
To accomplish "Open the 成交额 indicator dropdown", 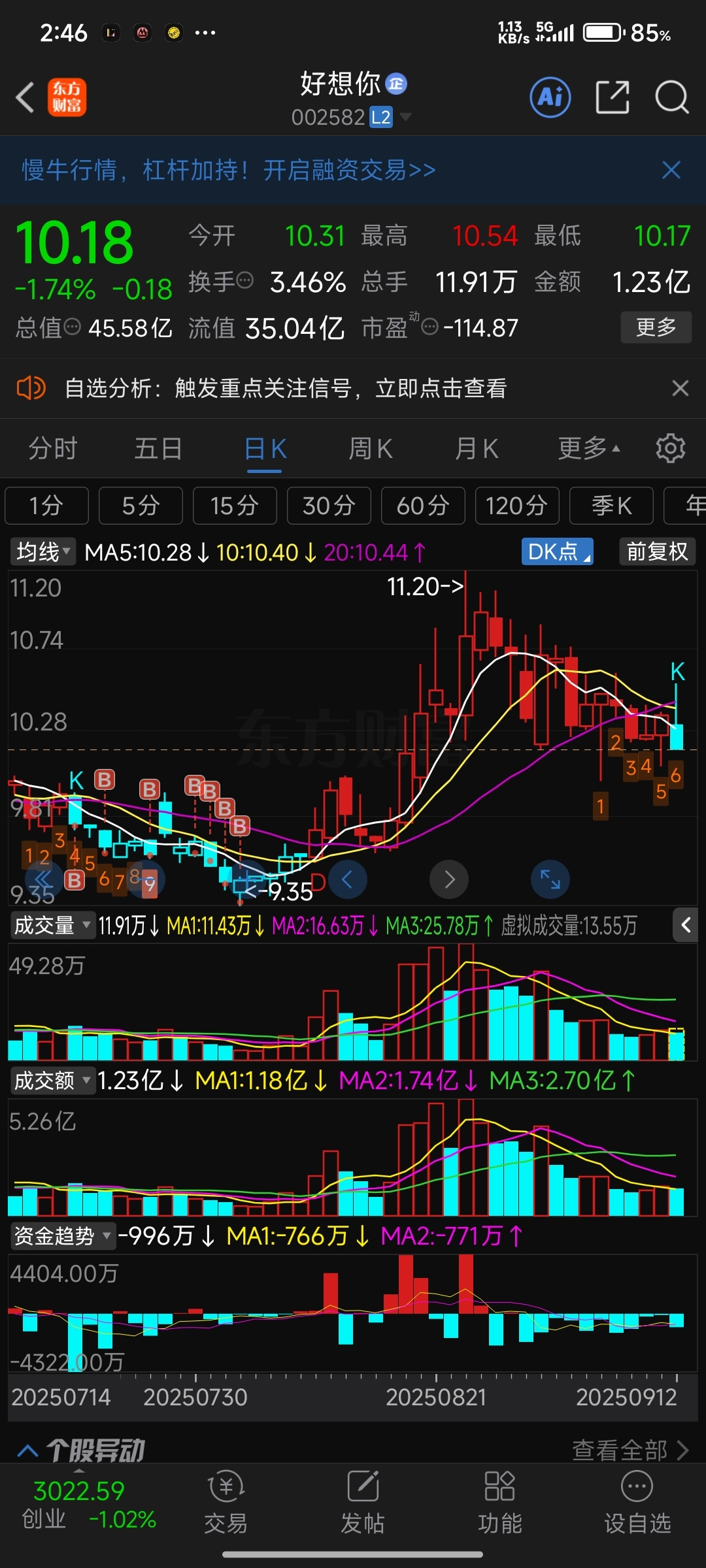I will click(52, 1081).
